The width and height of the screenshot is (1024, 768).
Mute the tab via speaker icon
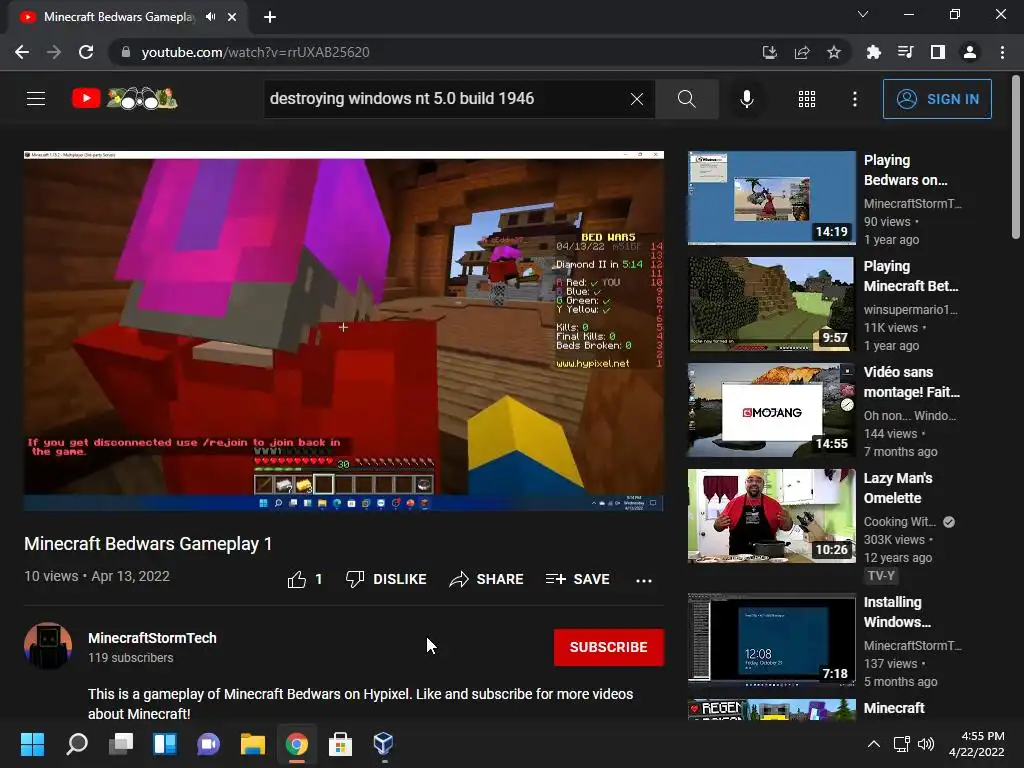pyautogui.click(x=210, y=17)
